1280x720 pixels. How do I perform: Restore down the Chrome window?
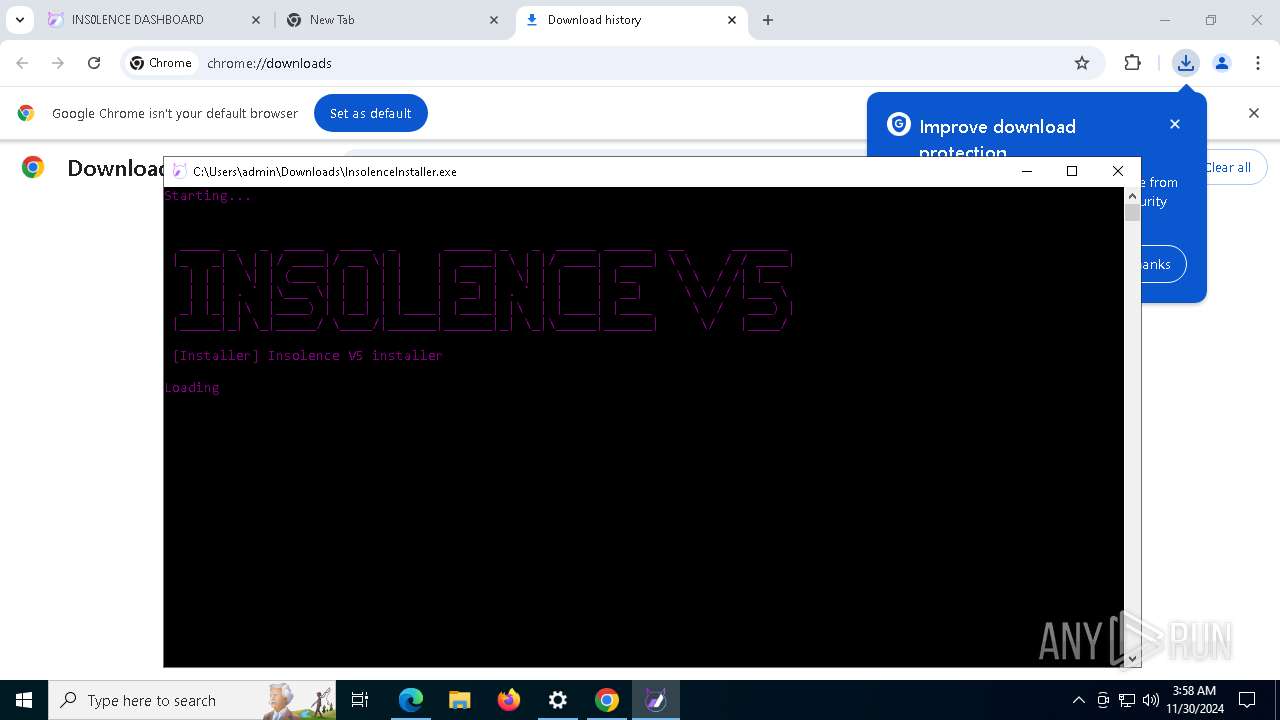1211,20
